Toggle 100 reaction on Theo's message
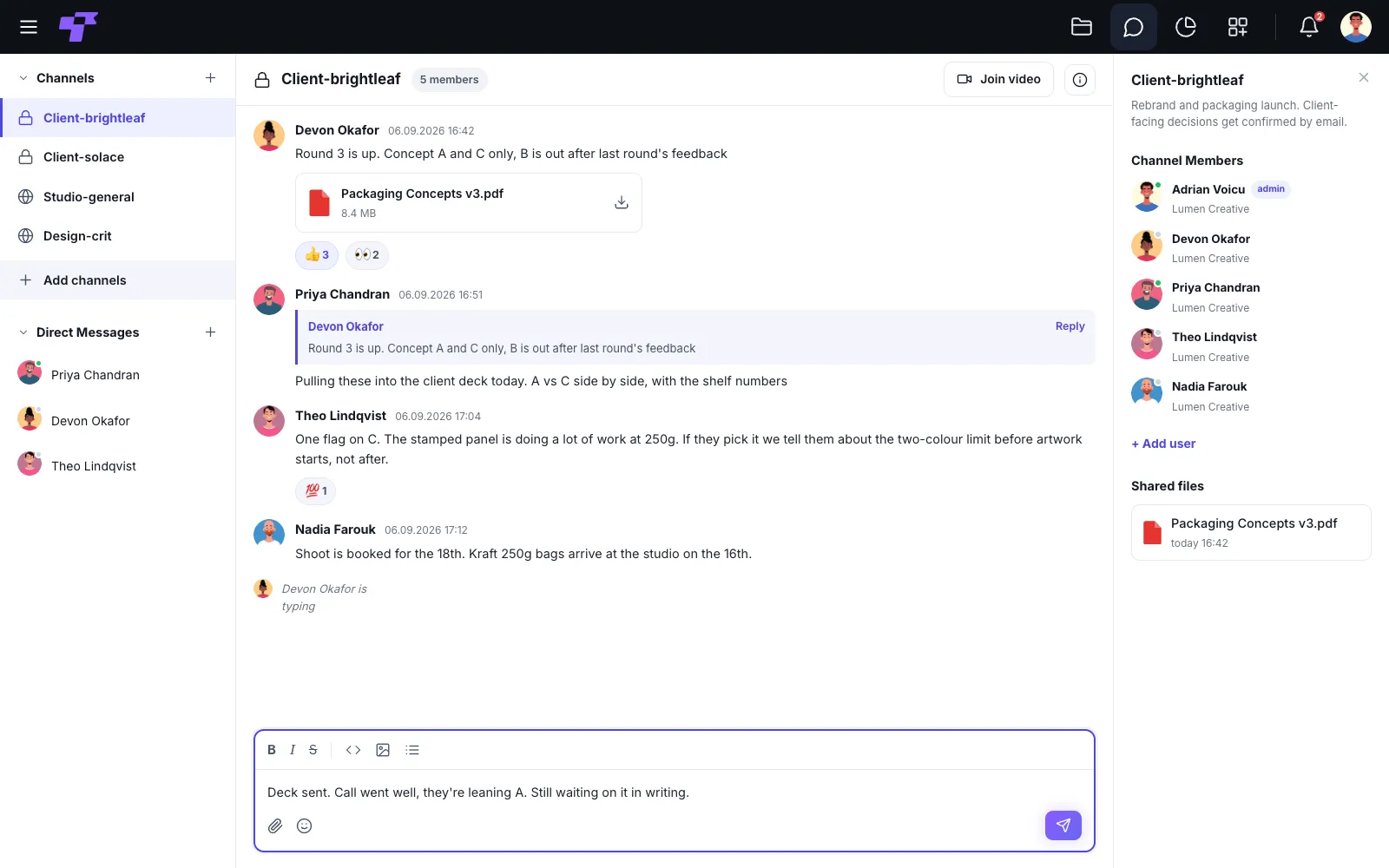The image size is (1389, 868). click(x=316, y=491)
